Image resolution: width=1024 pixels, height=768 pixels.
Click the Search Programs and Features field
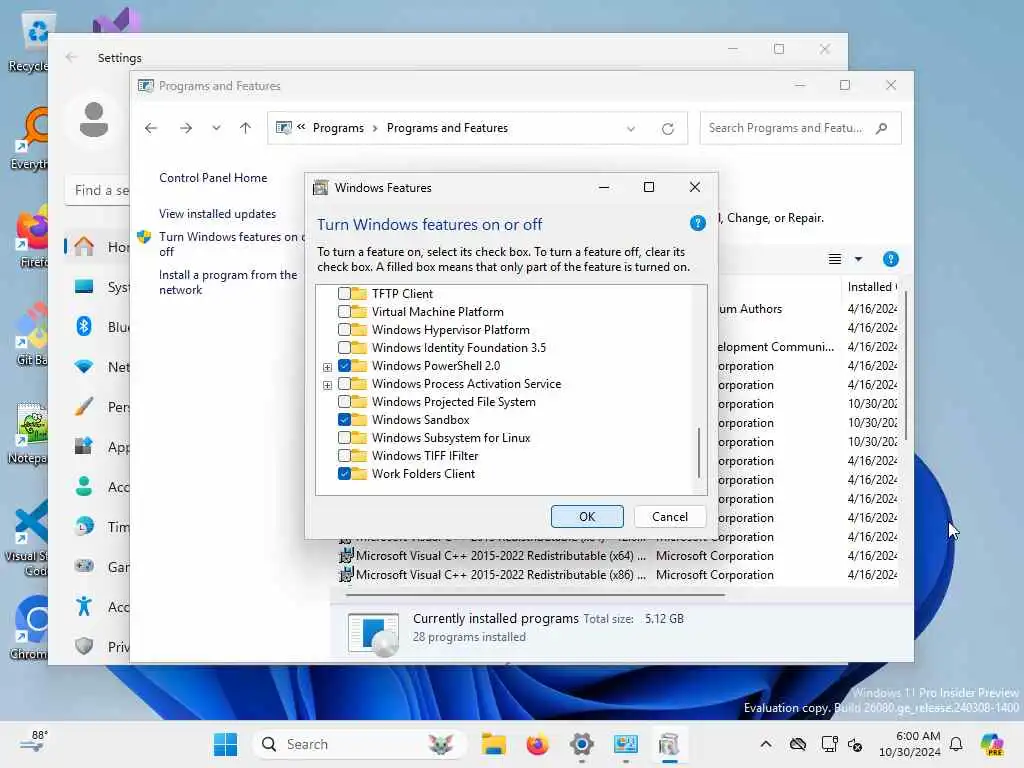[x=800, y=128]
